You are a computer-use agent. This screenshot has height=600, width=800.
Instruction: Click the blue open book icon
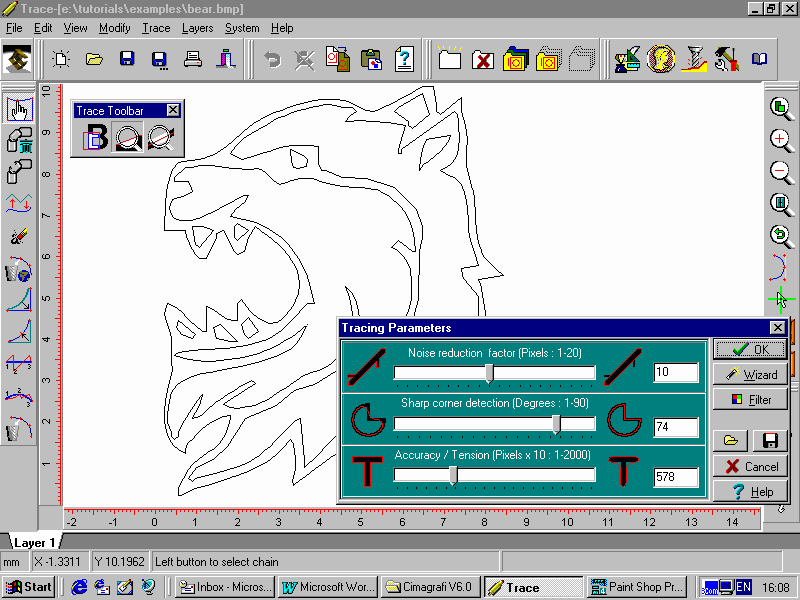coord(759,59)
